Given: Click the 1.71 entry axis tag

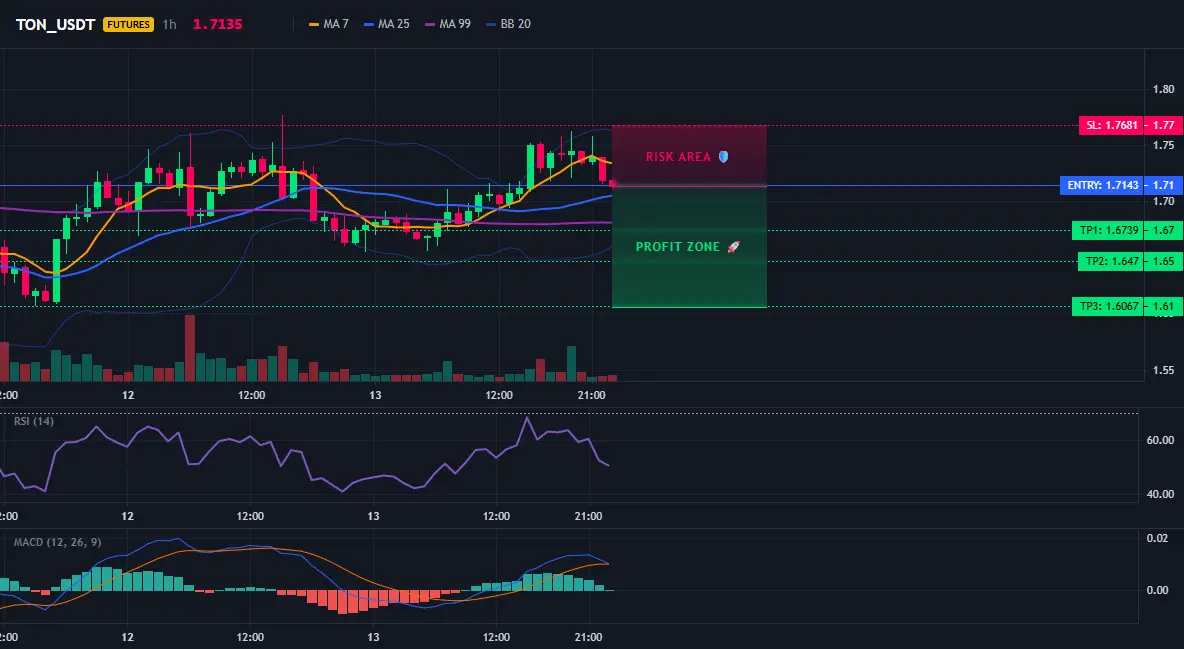Looking at the screenshot, I should [x=1164, y=185].
